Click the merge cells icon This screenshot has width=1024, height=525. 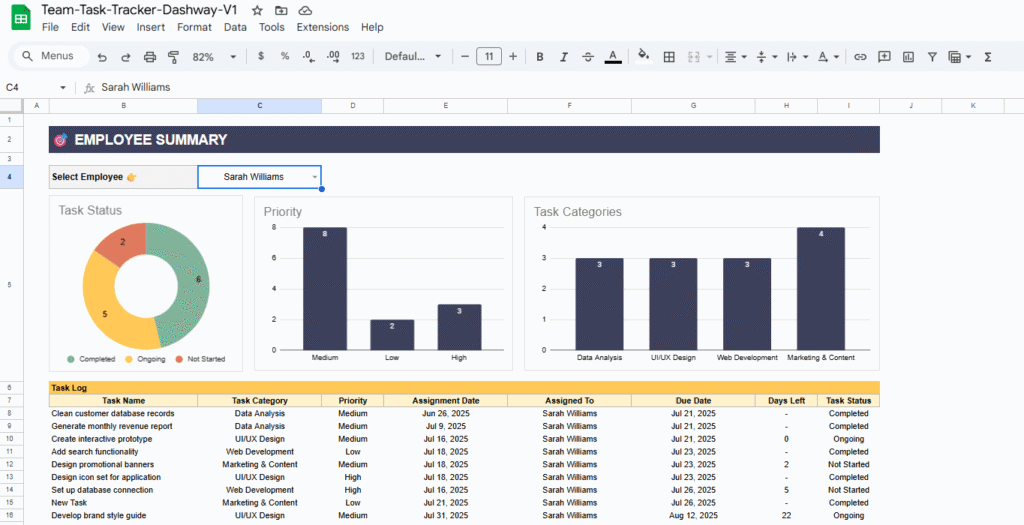(x=694, y=57)
